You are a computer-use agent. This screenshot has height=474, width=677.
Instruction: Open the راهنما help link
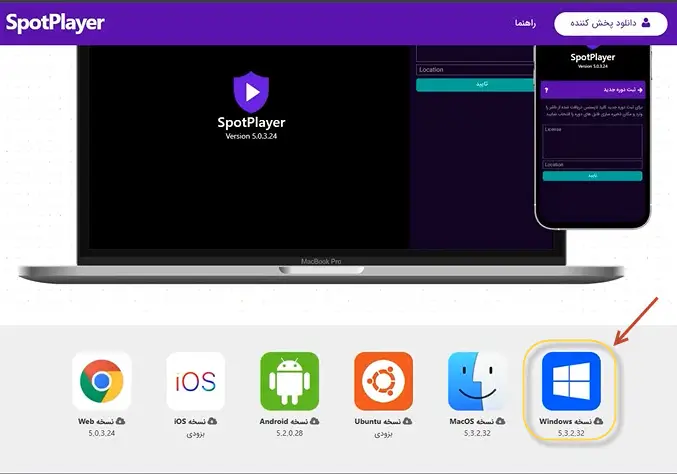click(525, 23)
